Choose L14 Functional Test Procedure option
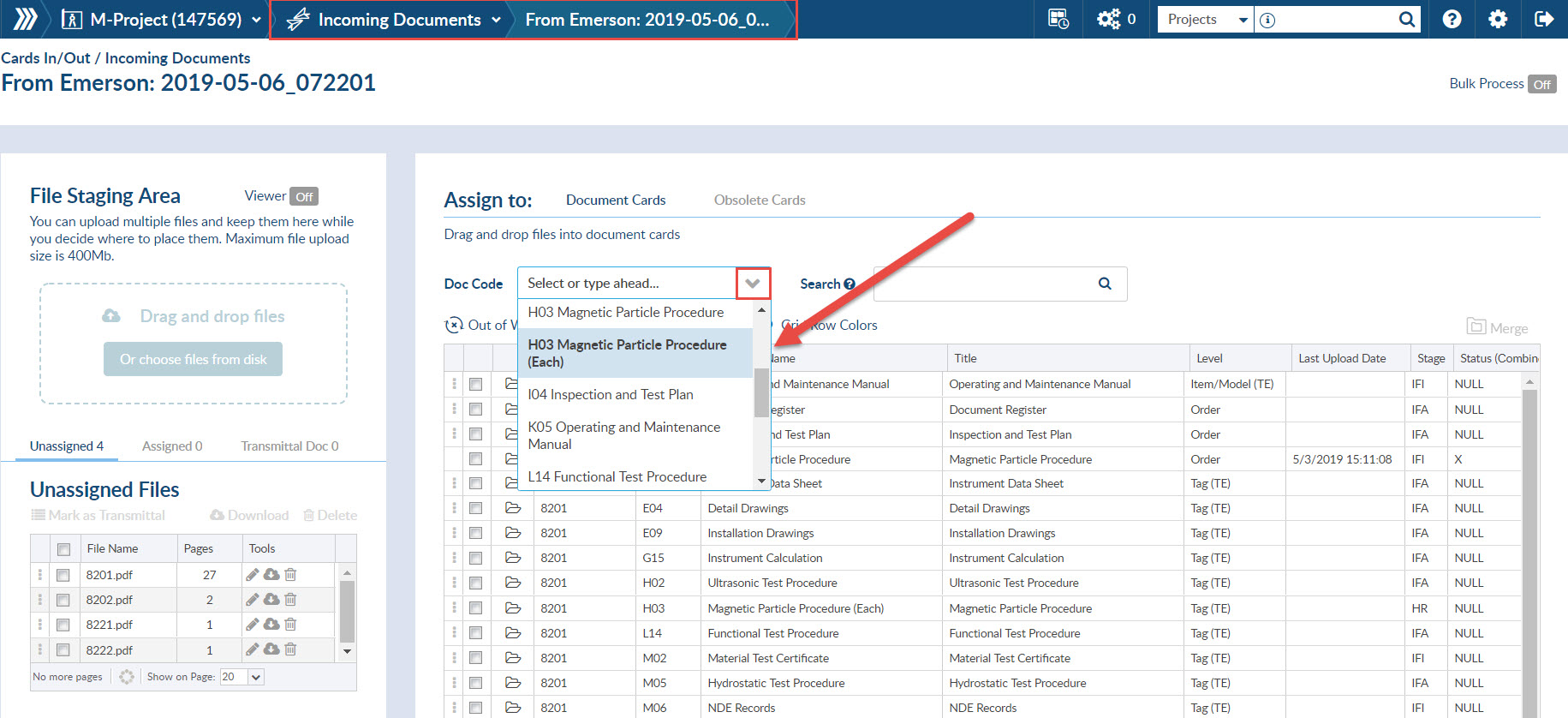 pyautogui.click(x=635, y=476)
